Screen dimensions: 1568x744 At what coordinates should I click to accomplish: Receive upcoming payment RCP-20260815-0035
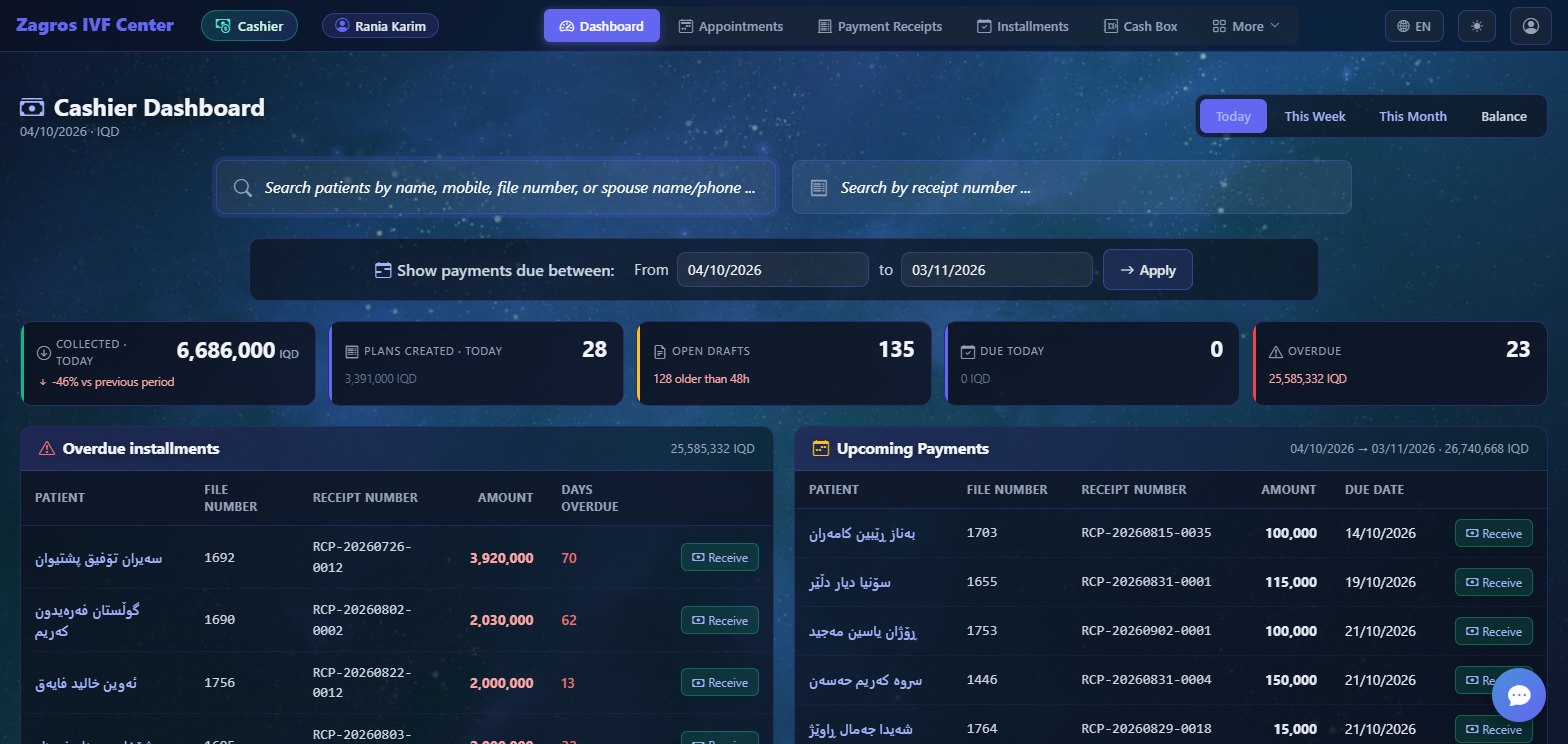click(1494, 533)
